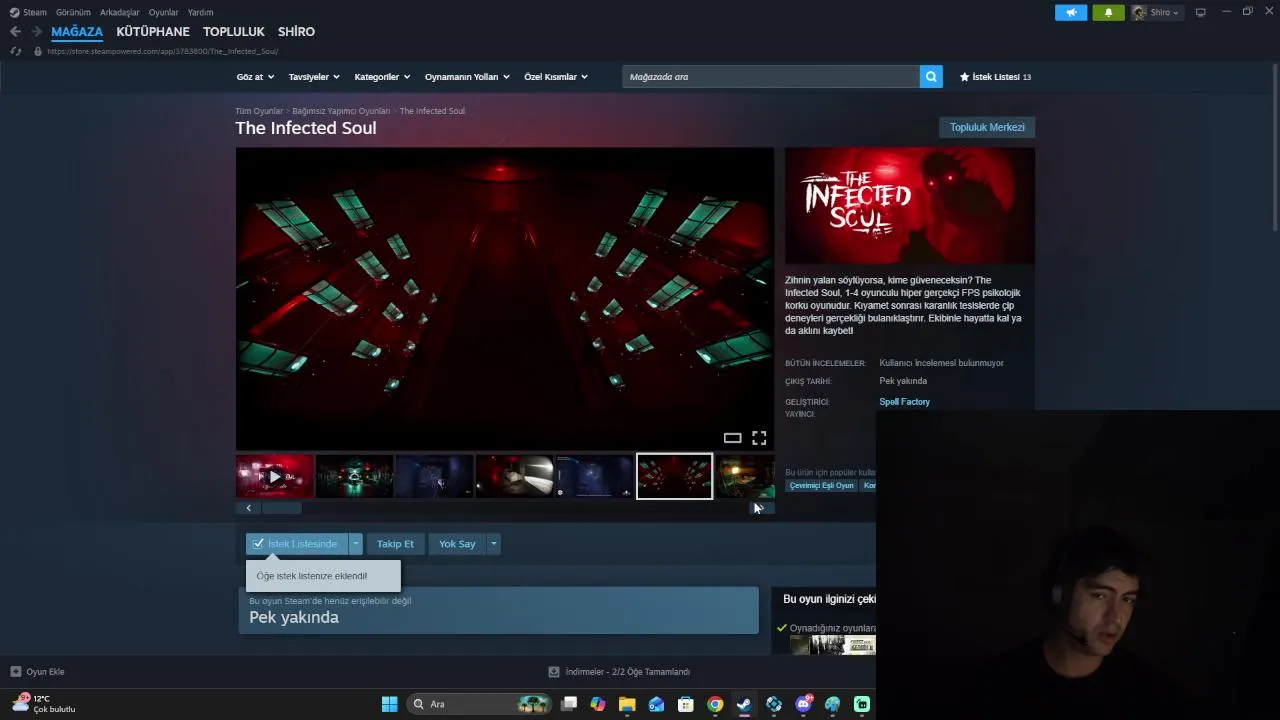This screenshot has height=720, width=1280.
Task: Open the Yardım menu
Action: [200, 12]
